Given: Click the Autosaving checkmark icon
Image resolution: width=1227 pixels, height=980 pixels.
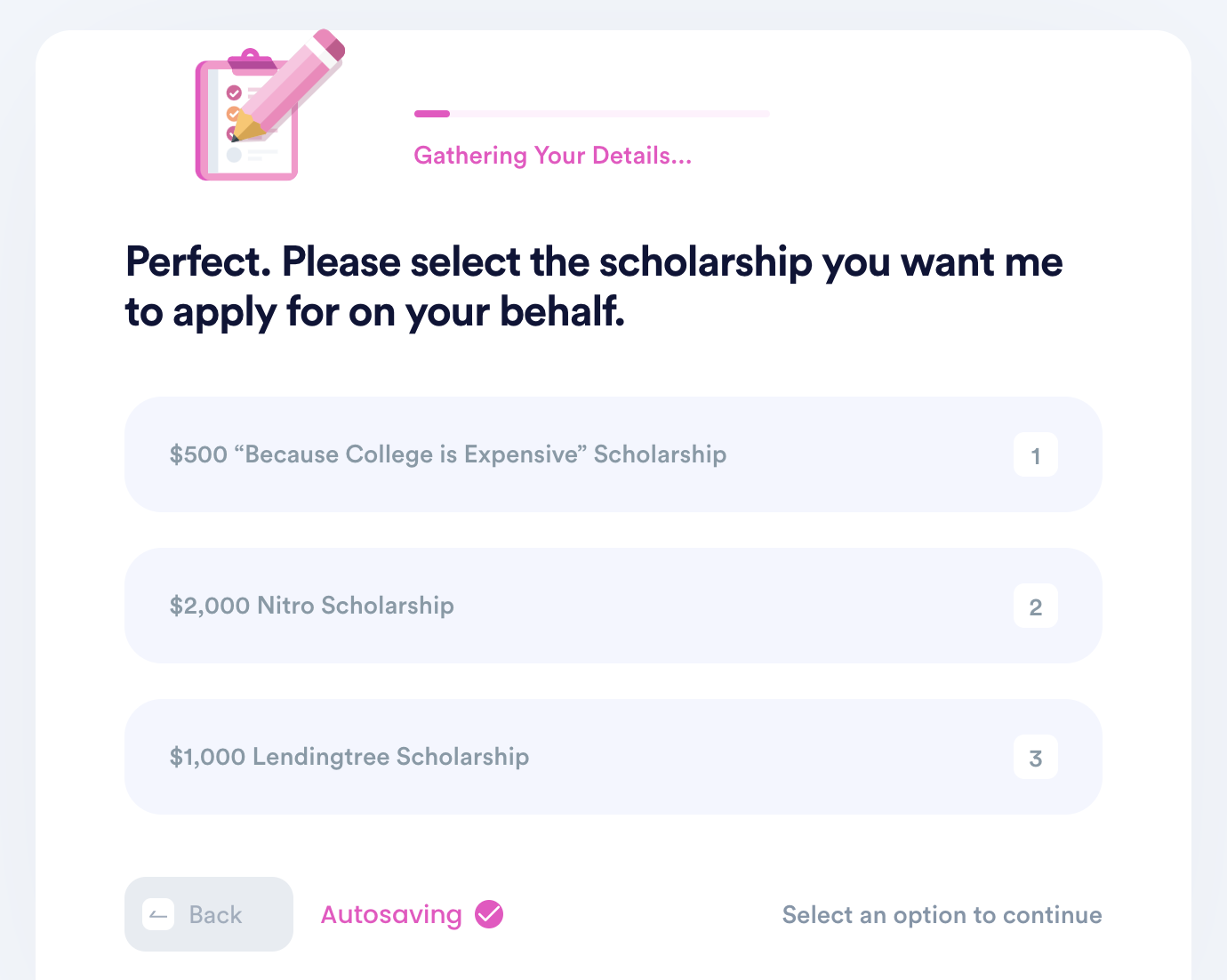Looking at the screenshot, I should (489, 914).
